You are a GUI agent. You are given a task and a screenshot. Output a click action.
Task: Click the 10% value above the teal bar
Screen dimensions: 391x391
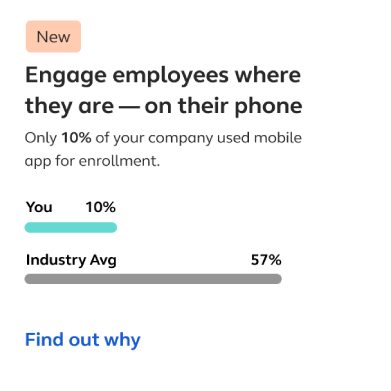101,207
